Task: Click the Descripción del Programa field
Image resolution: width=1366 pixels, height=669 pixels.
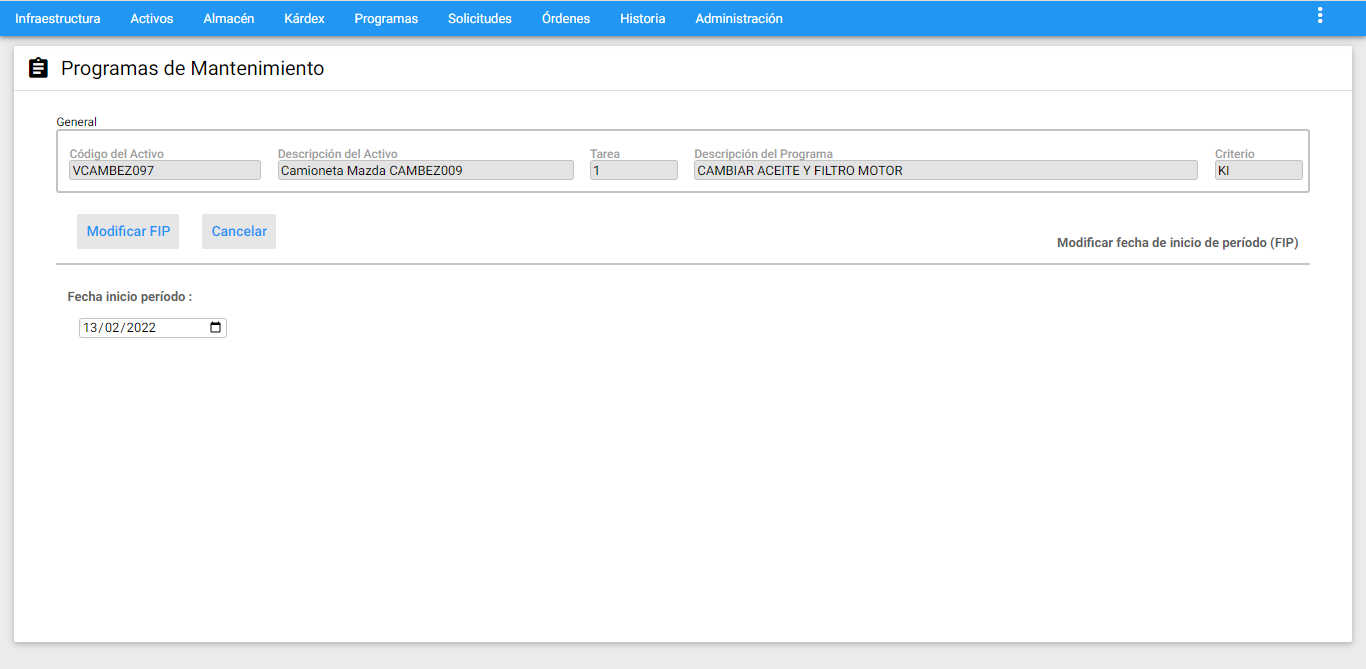Action: [x=946, y=170]
